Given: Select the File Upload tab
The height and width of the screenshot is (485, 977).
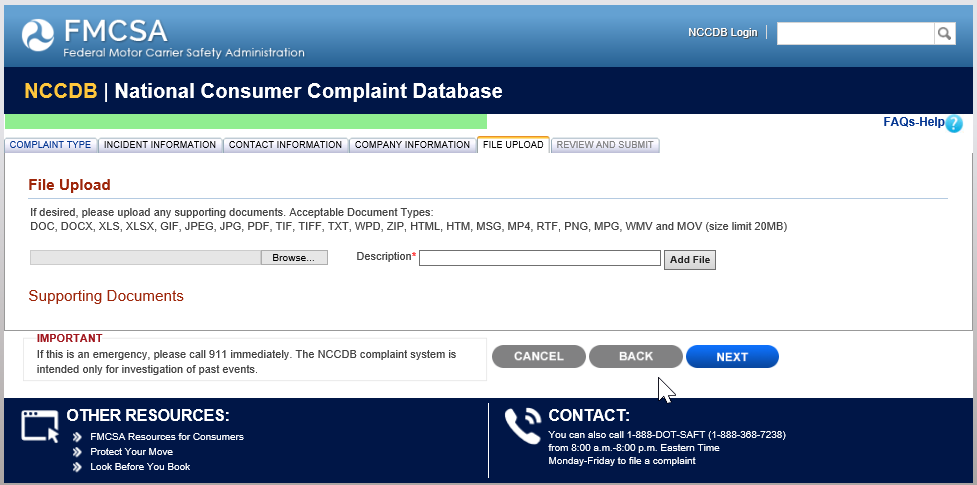Looking at the screenshot, I should pyautogui.click(x=513, y=145).
